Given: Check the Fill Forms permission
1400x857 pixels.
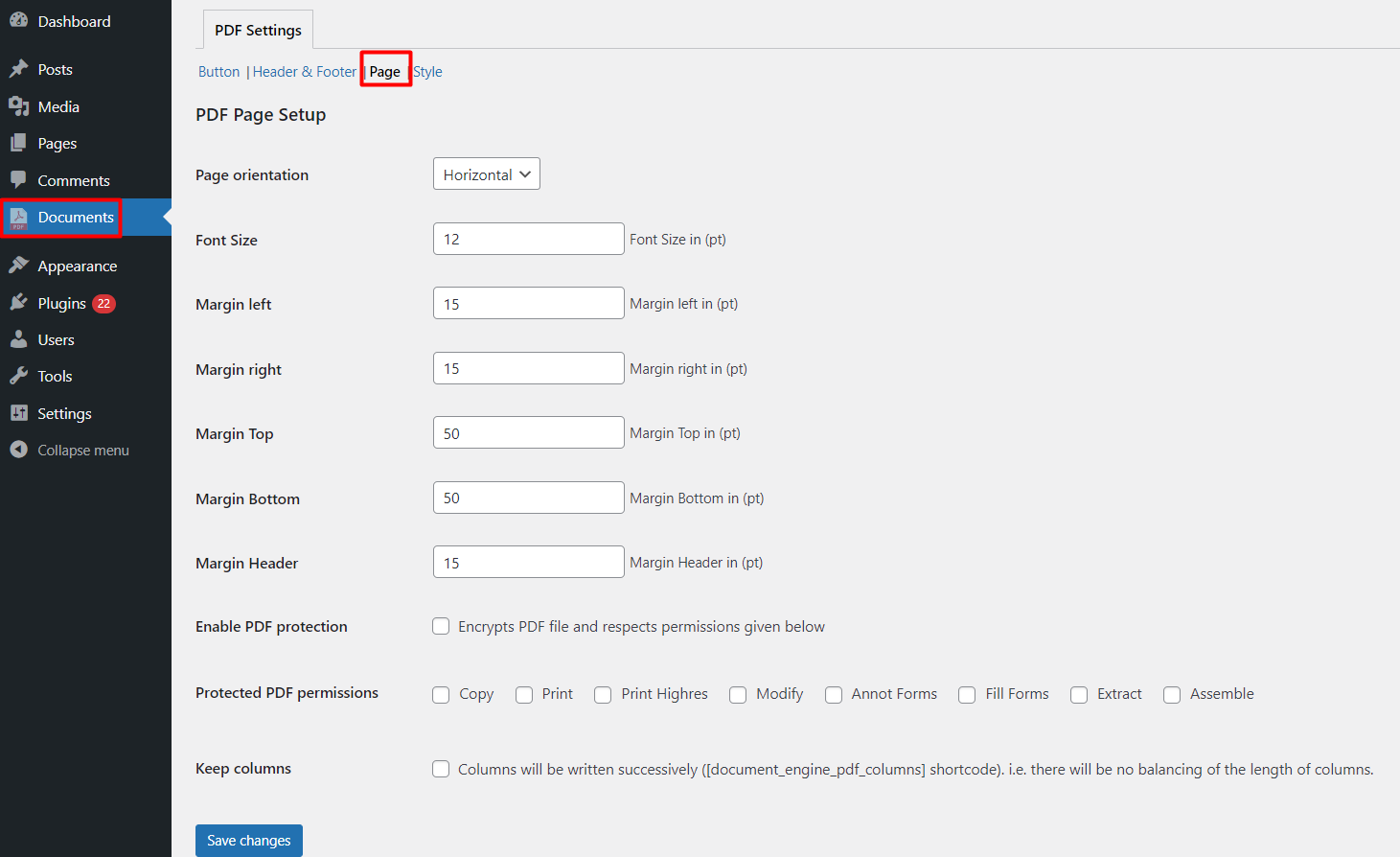Looking at the screenshot, I should pyautogui.click(x=967, y=695).
